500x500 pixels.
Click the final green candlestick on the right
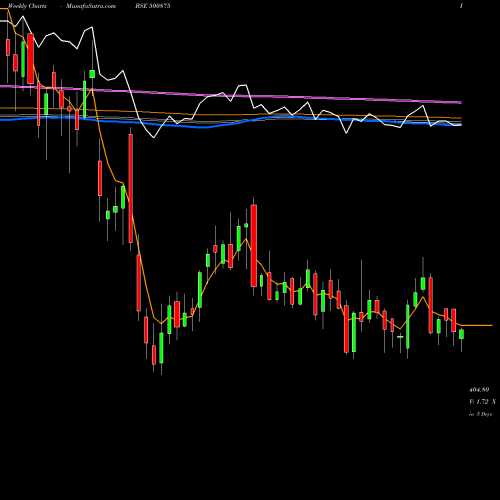462,334
